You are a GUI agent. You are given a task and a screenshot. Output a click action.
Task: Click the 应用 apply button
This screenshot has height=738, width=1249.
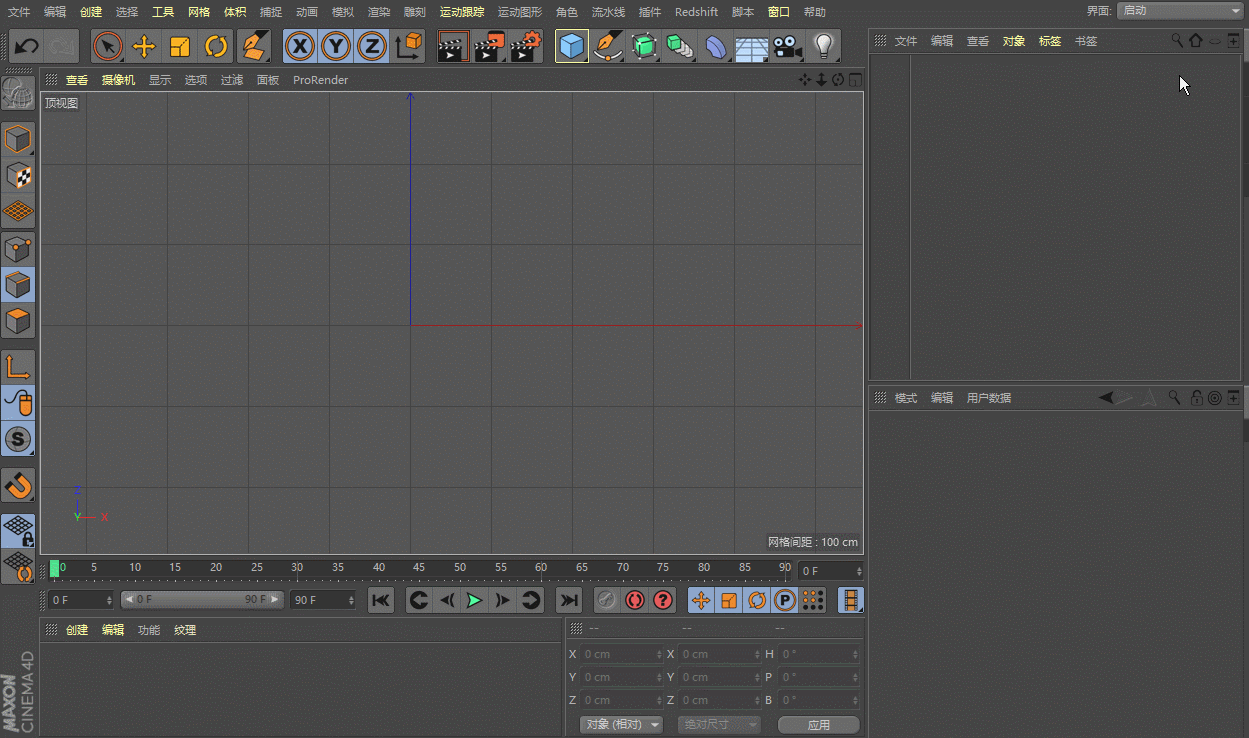tap(818, 724)
